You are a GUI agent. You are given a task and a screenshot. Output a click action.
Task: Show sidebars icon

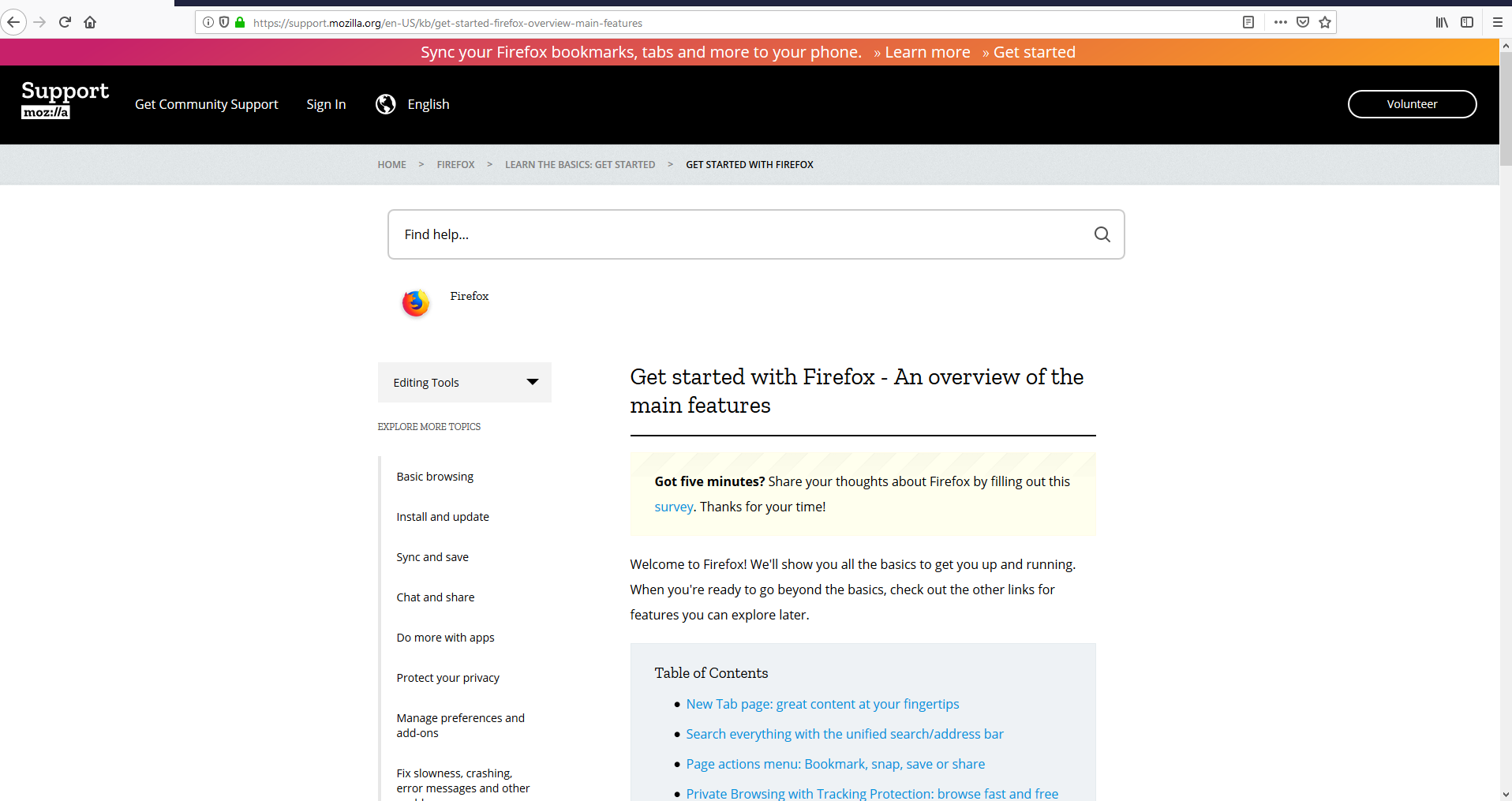(1467, 22)
